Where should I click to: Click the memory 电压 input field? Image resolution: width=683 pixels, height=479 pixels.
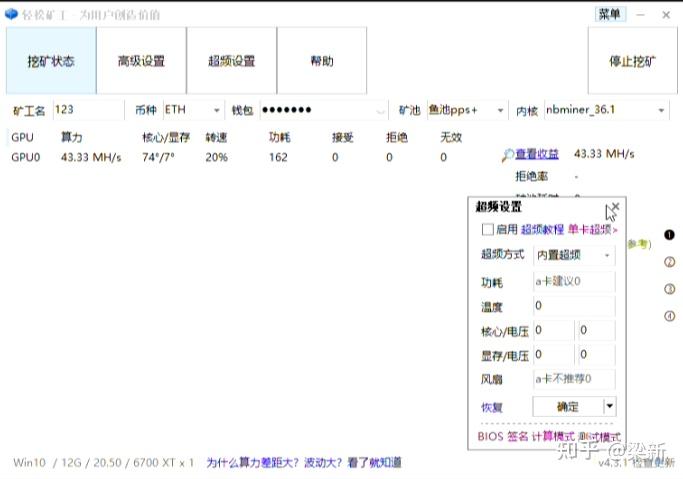[x=595, y=354]
